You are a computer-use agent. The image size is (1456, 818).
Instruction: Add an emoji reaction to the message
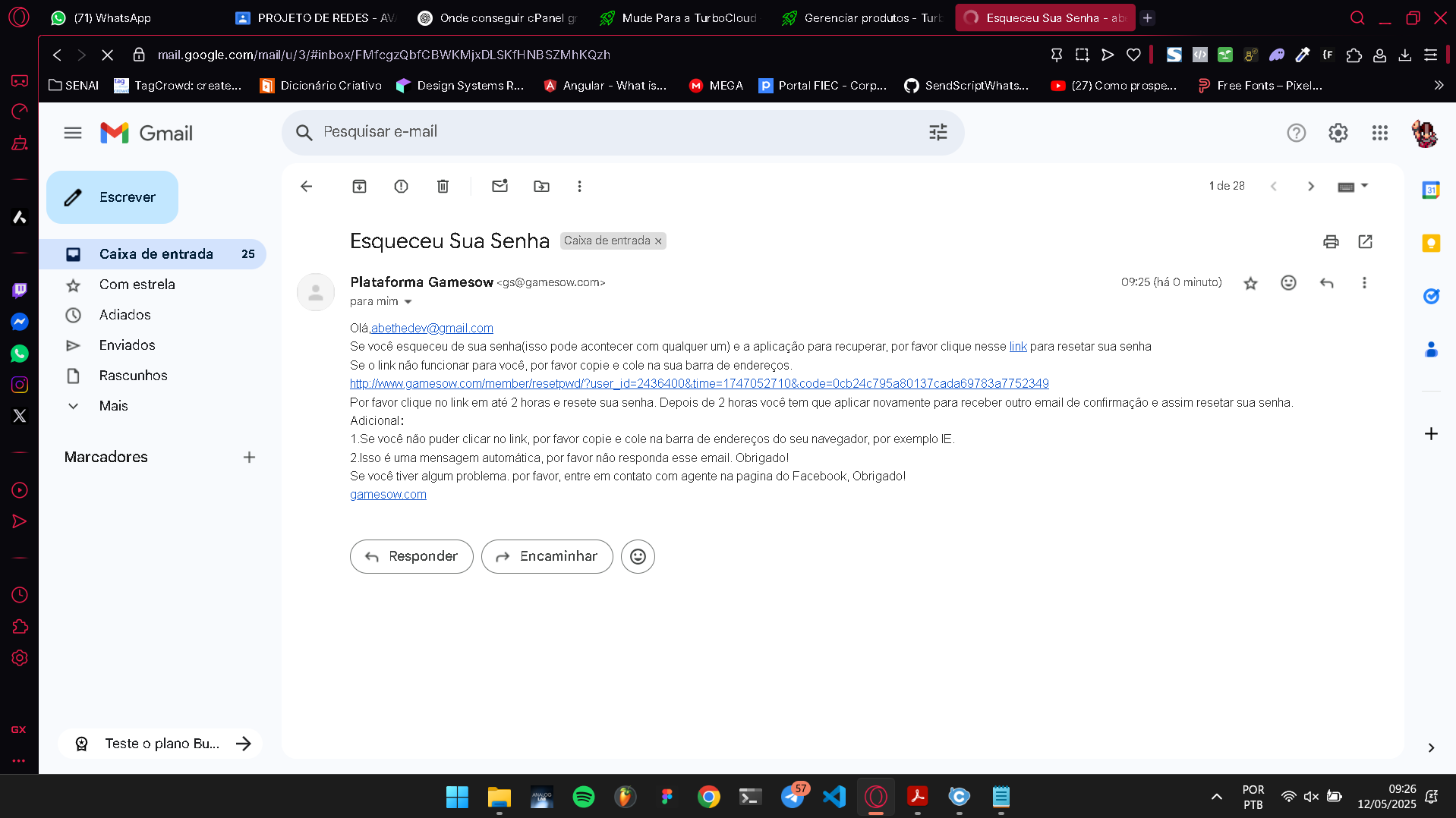click(x=1288, y=282)
